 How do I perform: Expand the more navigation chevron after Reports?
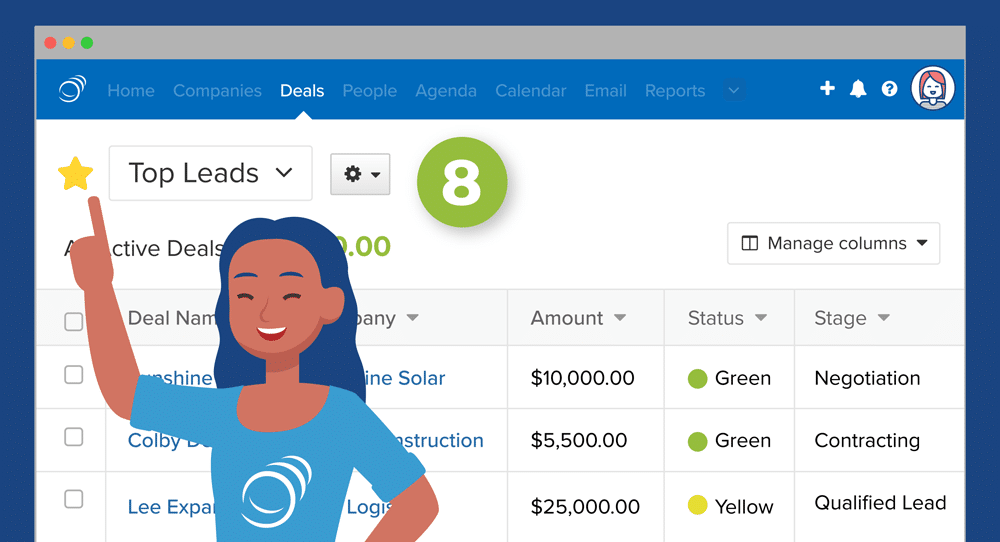point(734,91)
